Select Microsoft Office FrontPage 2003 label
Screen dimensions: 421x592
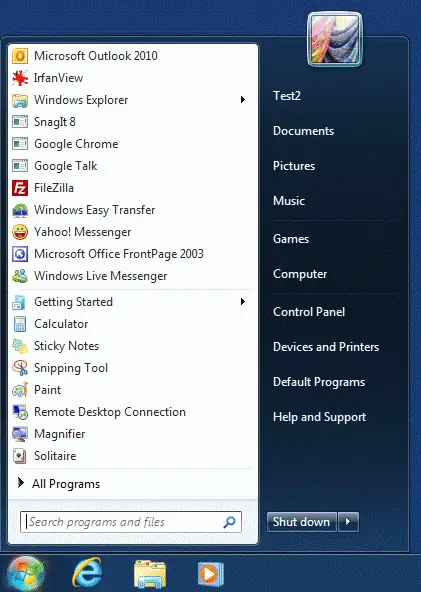[119, 254]
